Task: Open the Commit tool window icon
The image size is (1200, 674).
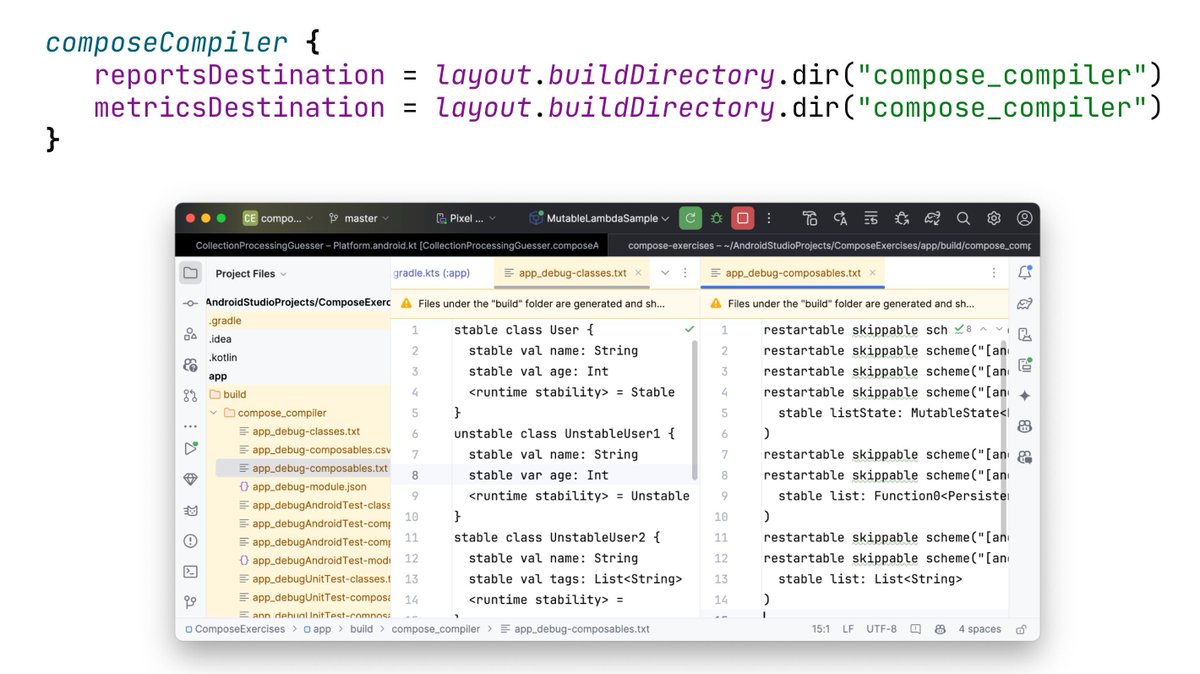Action: pos(190,303)
